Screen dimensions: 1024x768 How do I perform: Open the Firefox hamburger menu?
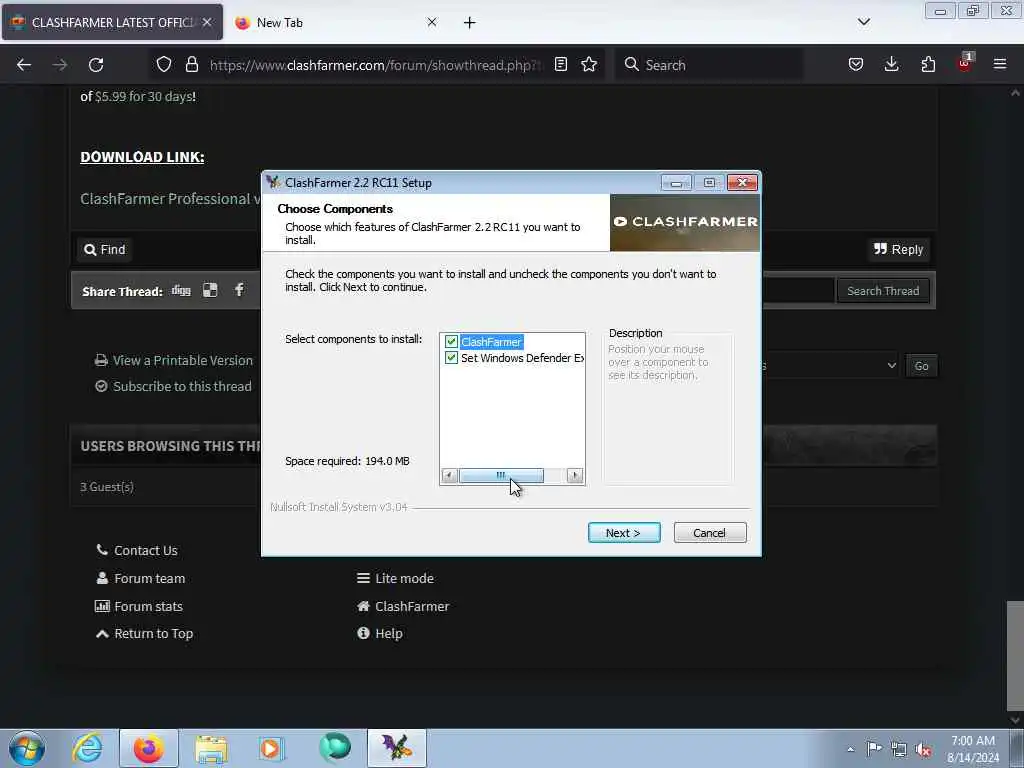(1000, 65)
